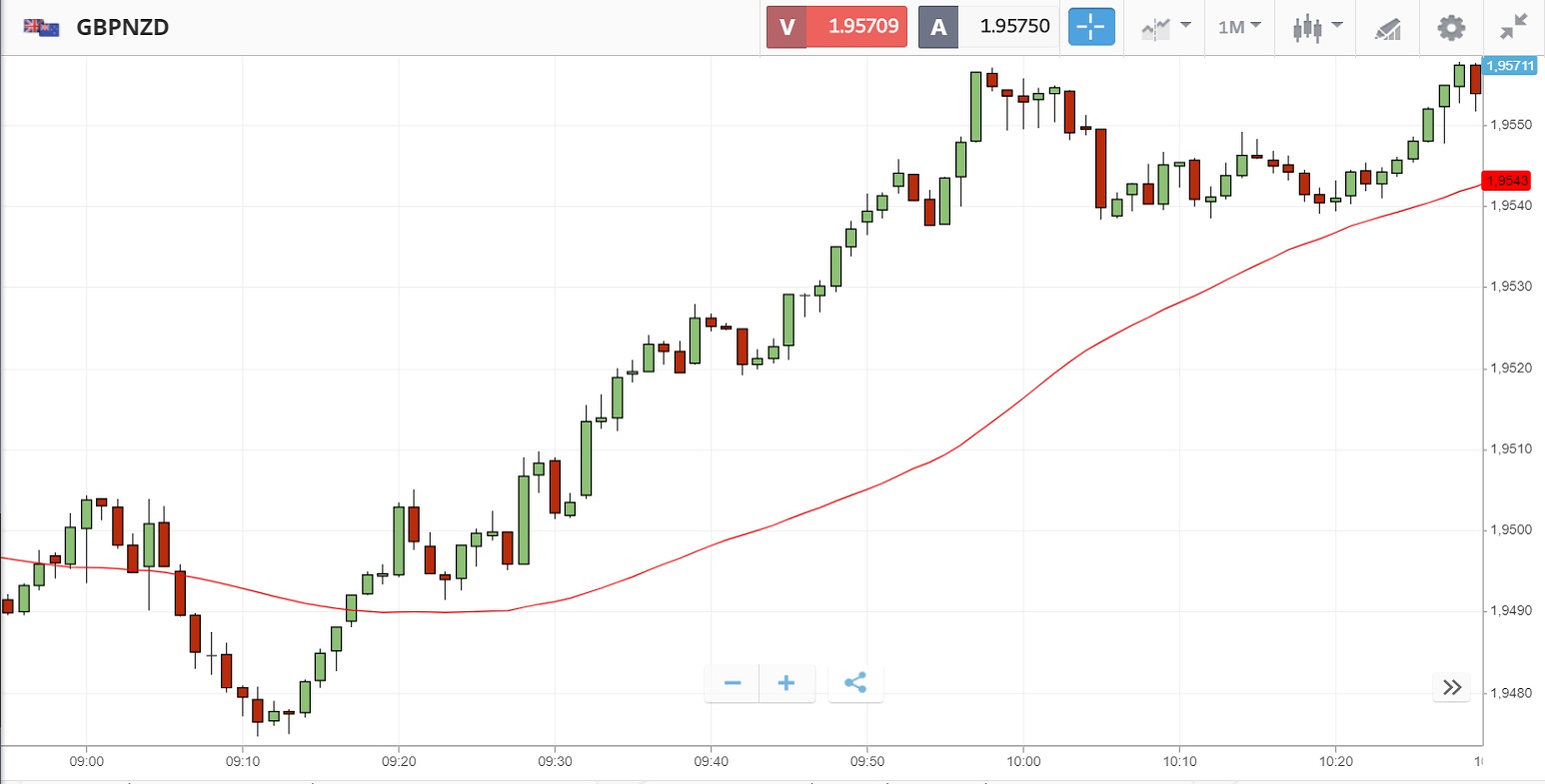Zoom out with the minus button

coord(733,683)
